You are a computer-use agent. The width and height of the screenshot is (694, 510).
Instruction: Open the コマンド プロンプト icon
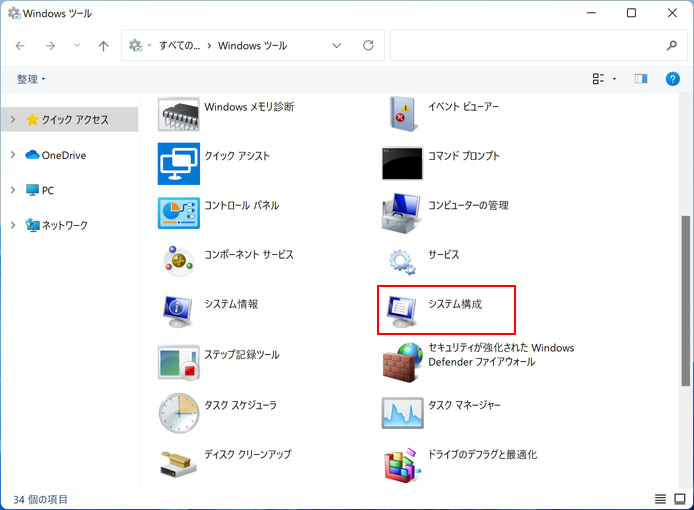pos(402,164)
